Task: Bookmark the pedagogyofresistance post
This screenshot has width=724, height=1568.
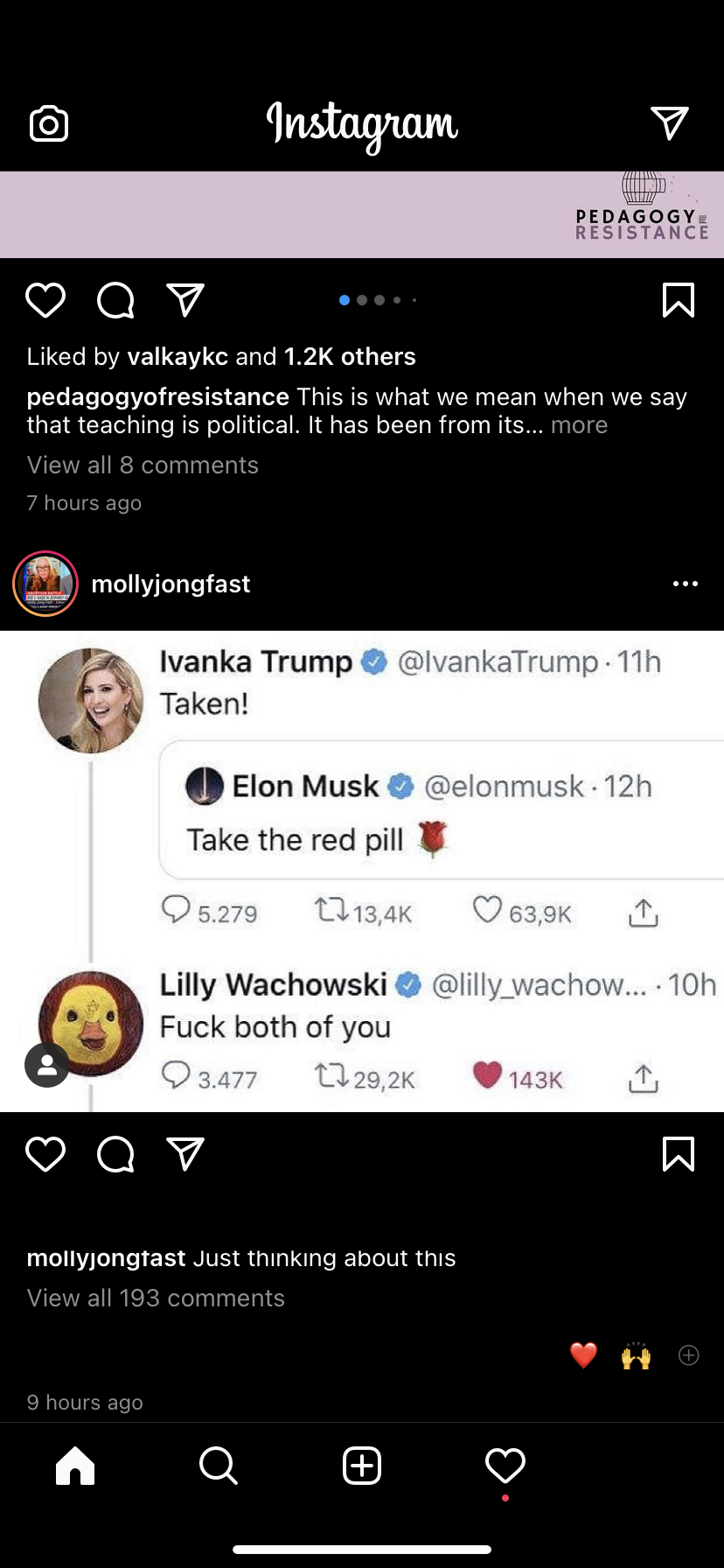Action: tap(679, 300)
